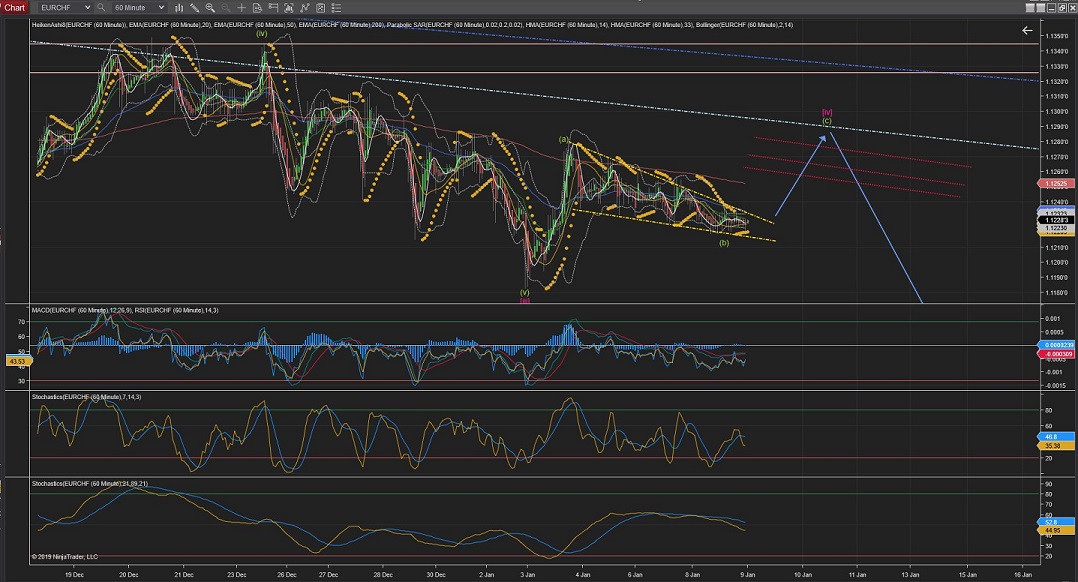Select the MACD(EURCHF (60 Minute),12,26,9) label
This screenshot has height=582, width=1078.
coord(80,311)
